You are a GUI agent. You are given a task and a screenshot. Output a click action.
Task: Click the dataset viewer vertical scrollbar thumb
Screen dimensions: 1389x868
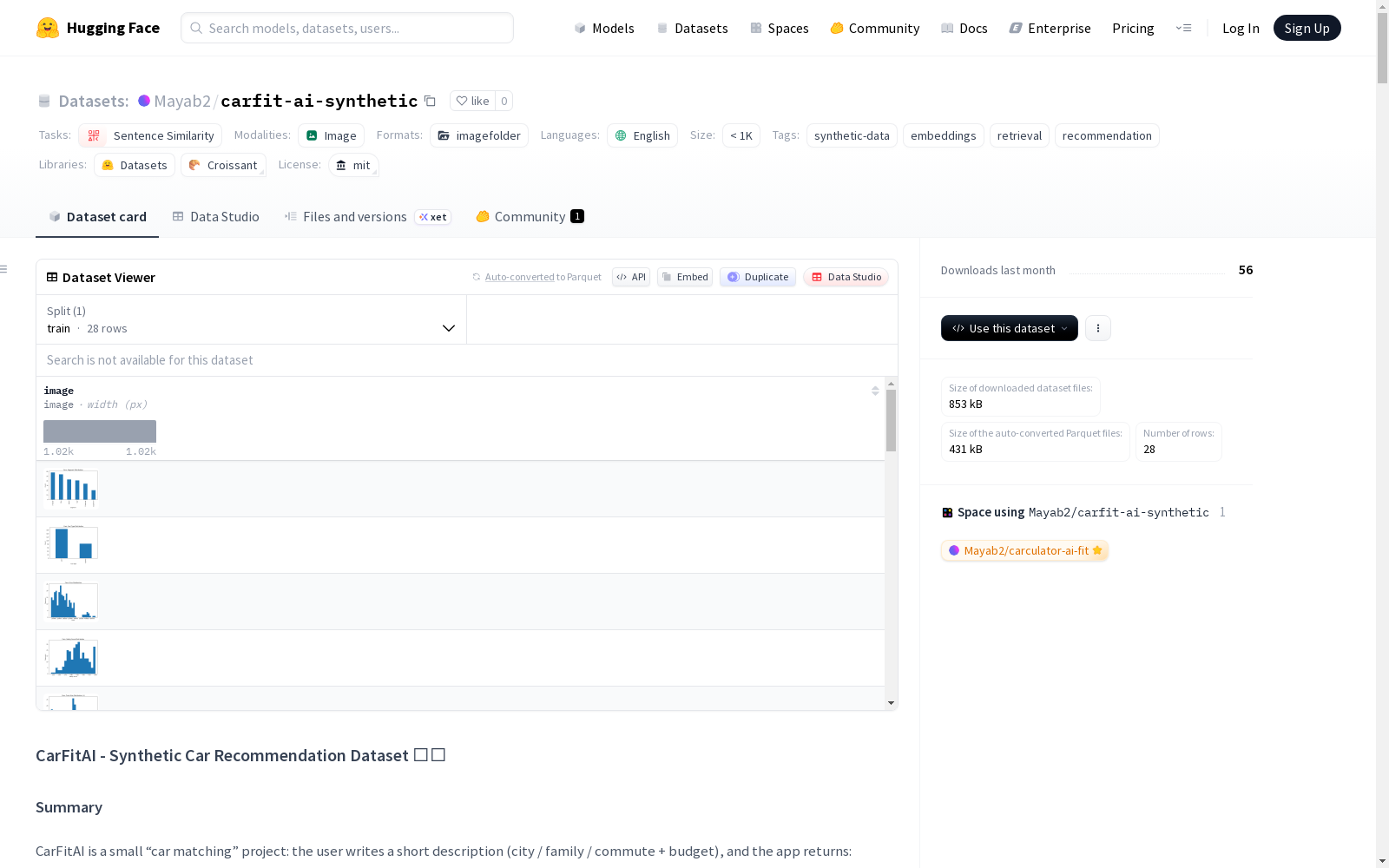tap(891, 420)
